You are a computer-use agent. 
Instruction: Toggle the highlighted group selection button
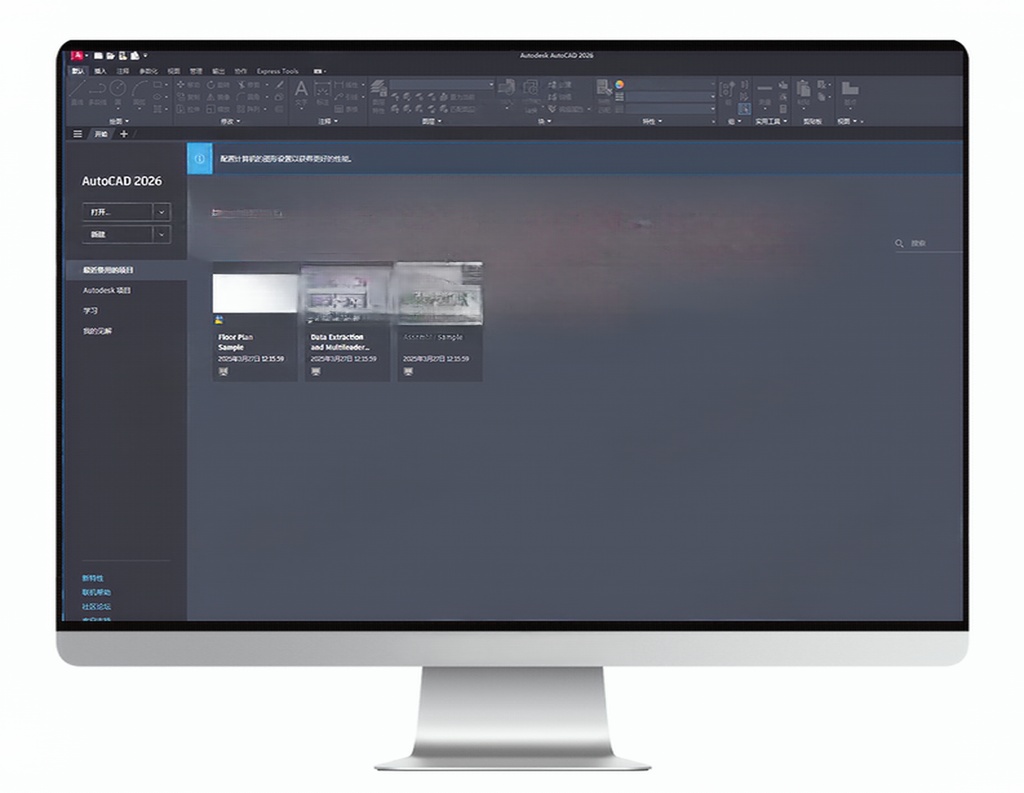744,108
